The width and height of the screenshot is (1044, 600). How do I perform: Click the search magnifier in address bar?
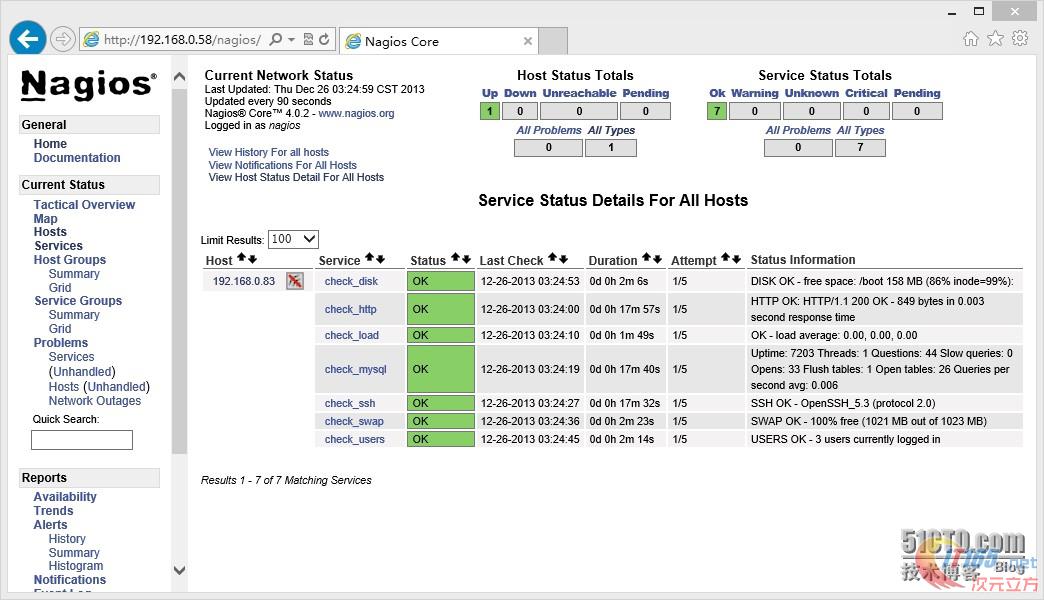(x=276, y=39)
